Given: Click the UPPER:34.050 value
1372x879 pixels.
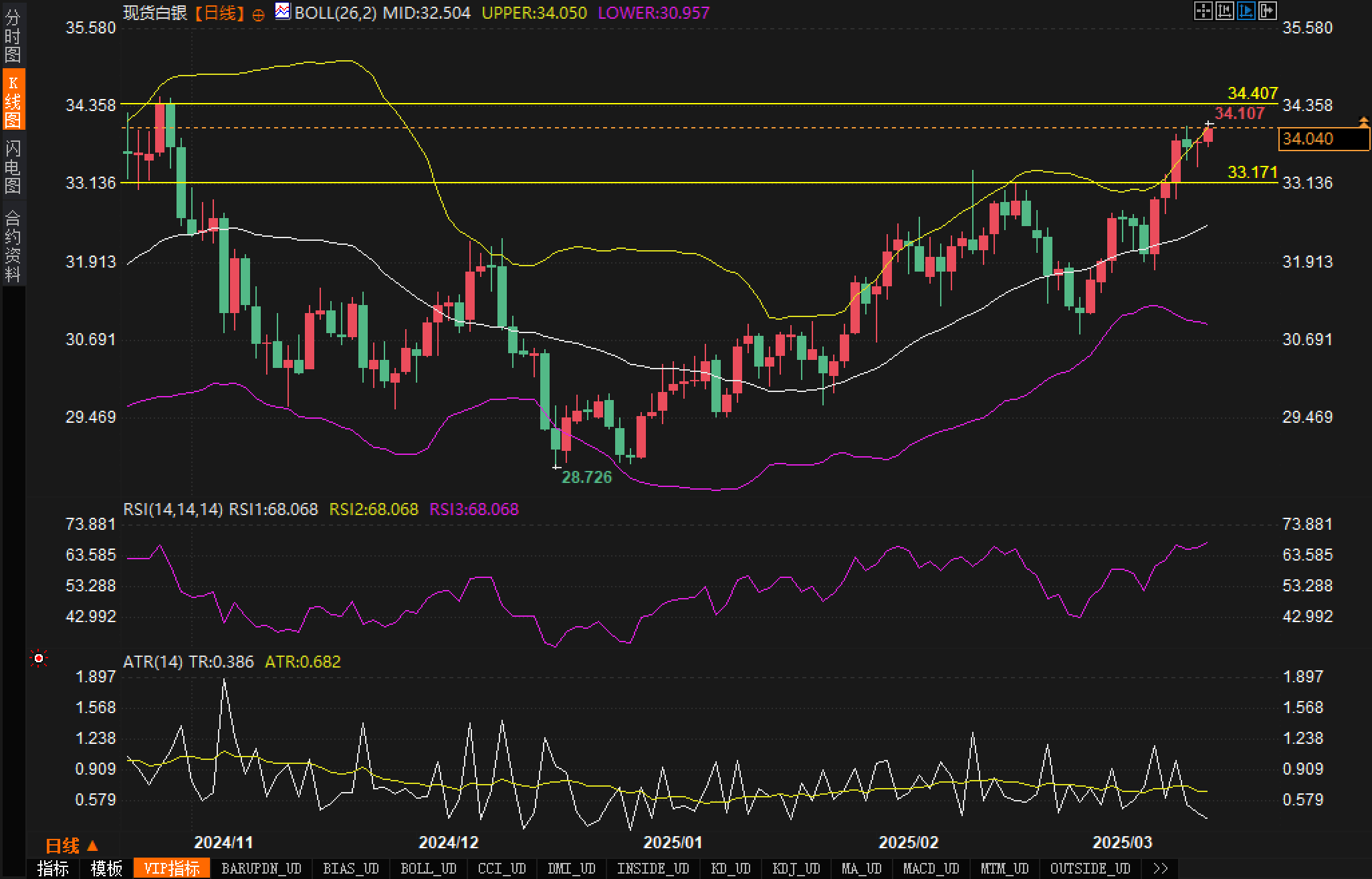Looking at the screenshot, I should pyautogui.click(x=534, y=12).
